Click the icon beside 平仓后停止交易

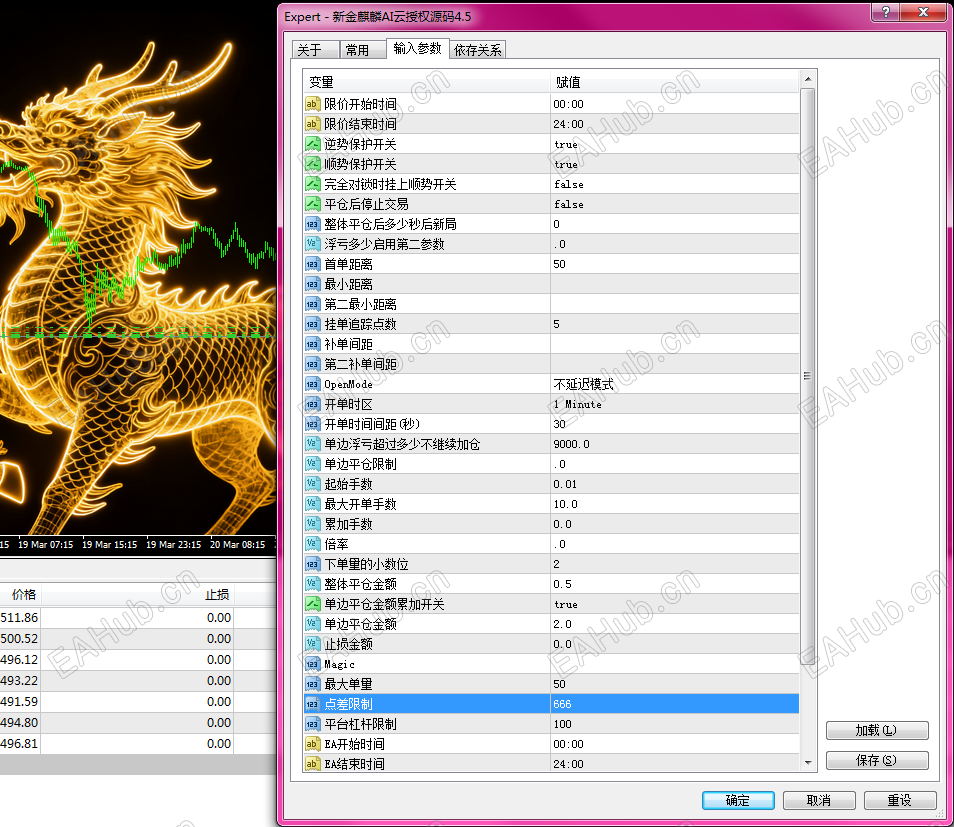[312, 204]
